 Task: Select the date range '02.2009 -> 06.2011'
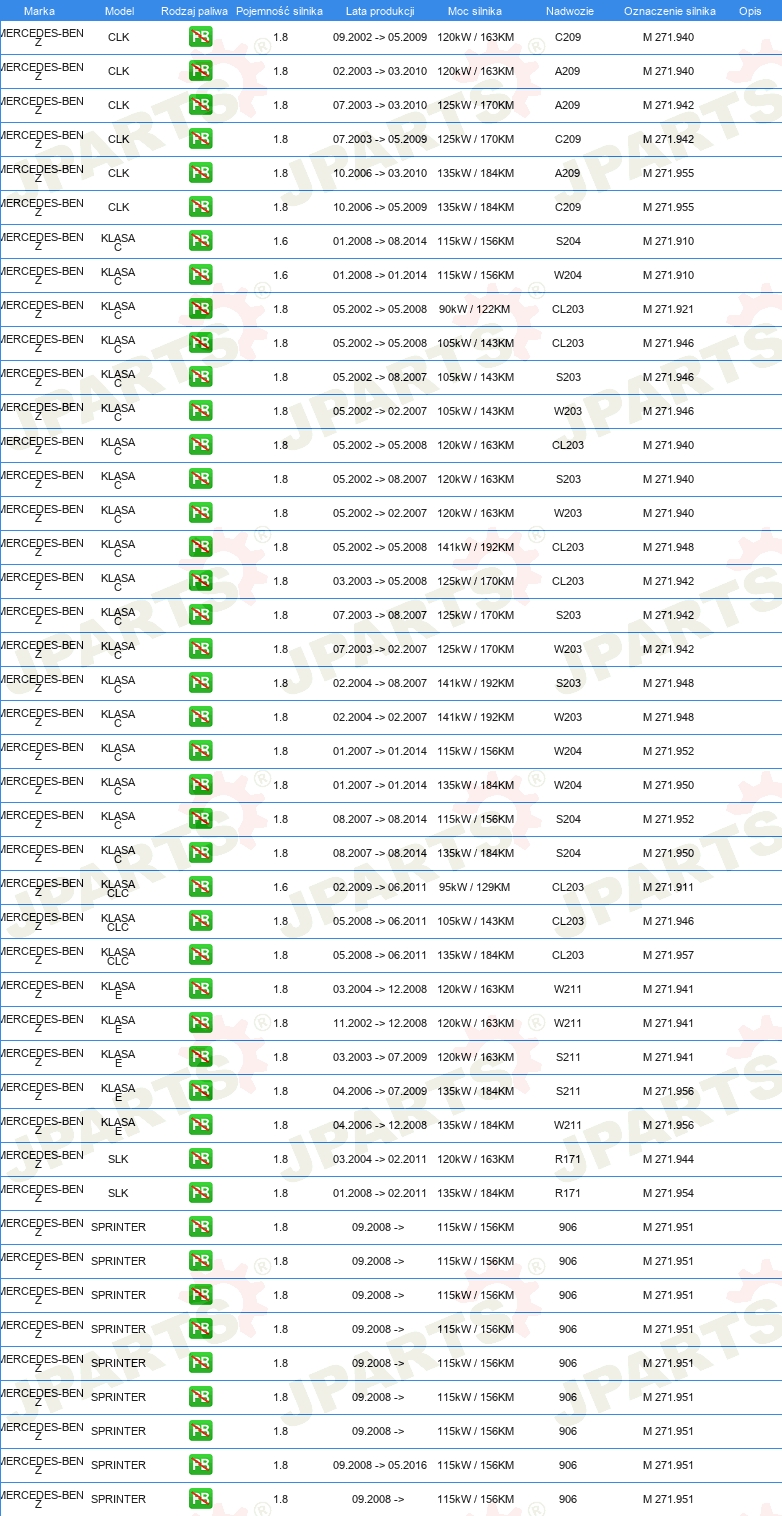click(380, 888)
